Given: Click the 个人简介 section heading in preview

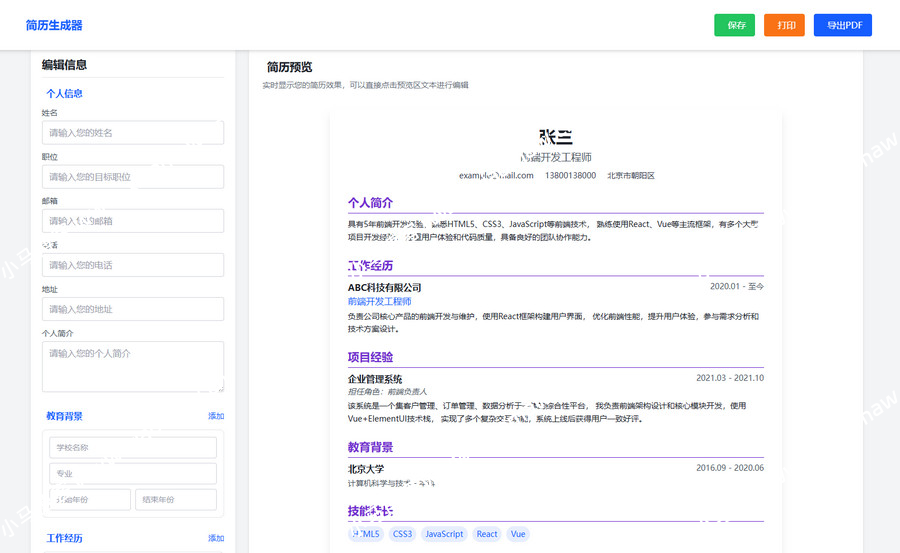Looking at the screenshot, I should (370, 203).
